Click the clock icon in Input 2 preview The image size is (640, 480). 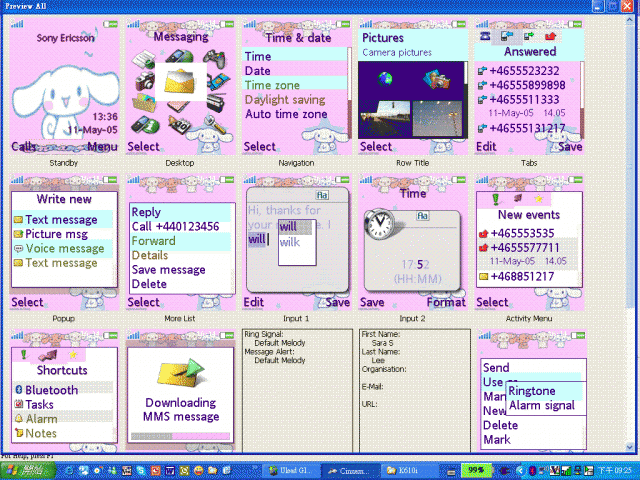[x=379, y=224]
